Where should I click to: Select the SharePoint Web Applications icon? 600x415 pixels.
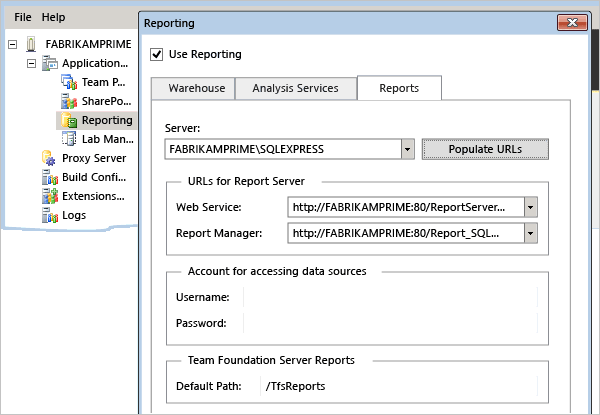point(68,102)
